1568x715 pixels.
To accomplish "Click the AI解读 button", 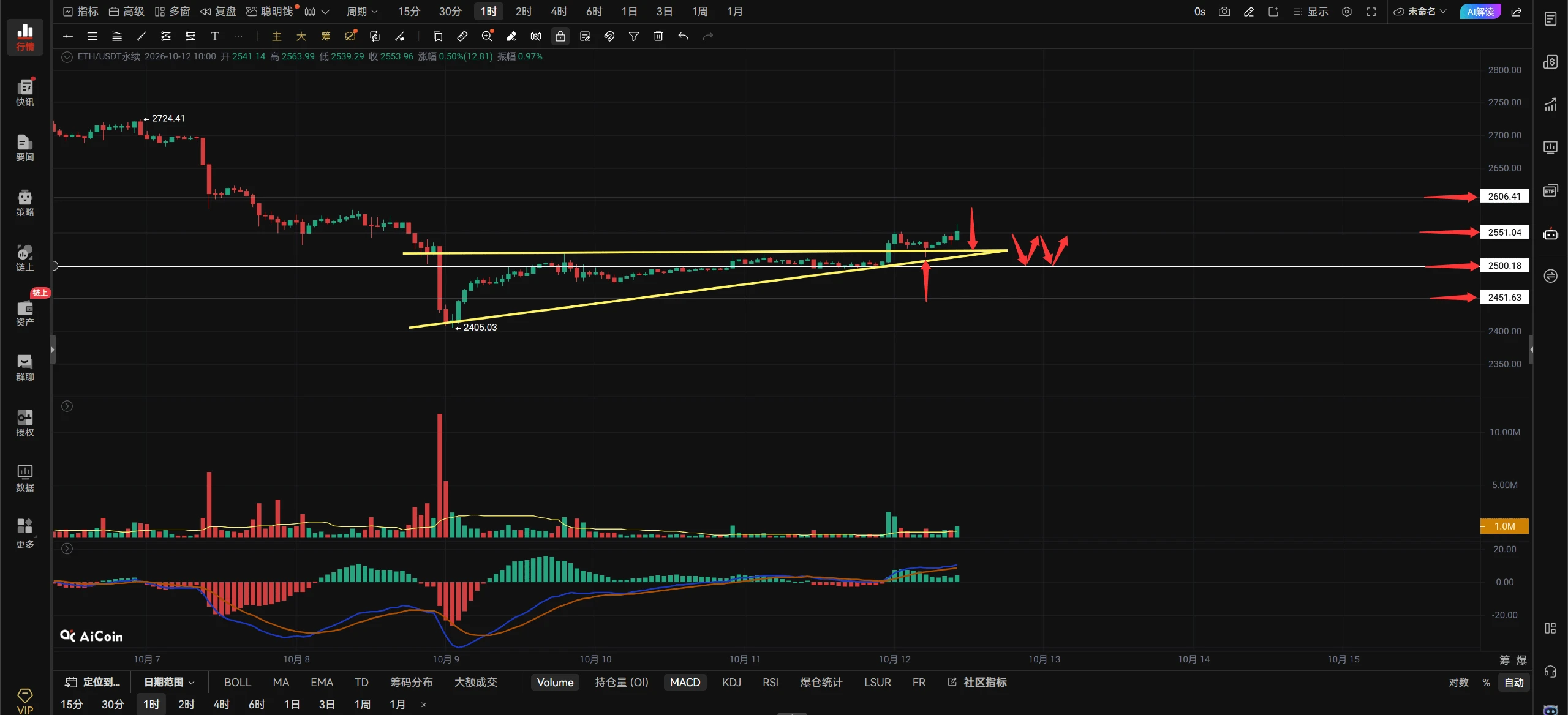I will click(x=1480, y=12).
